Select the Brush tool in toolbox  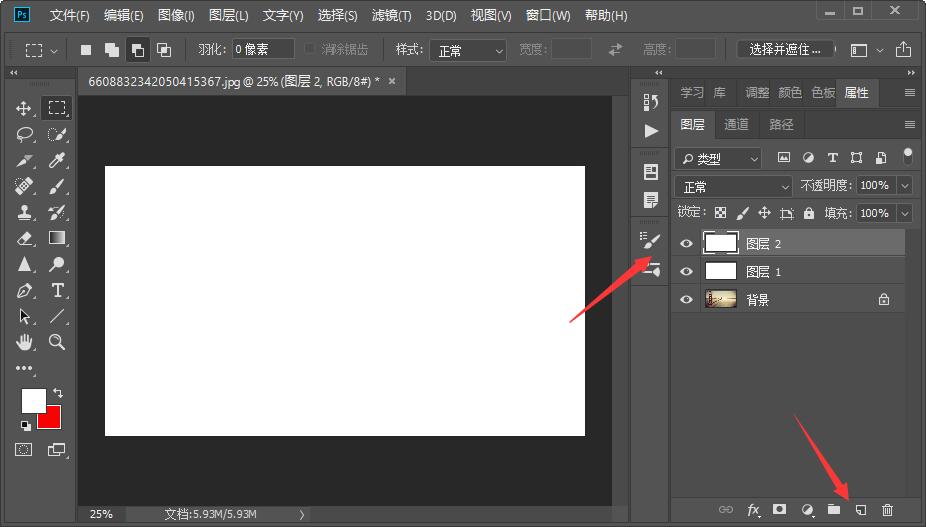[57, 186]
